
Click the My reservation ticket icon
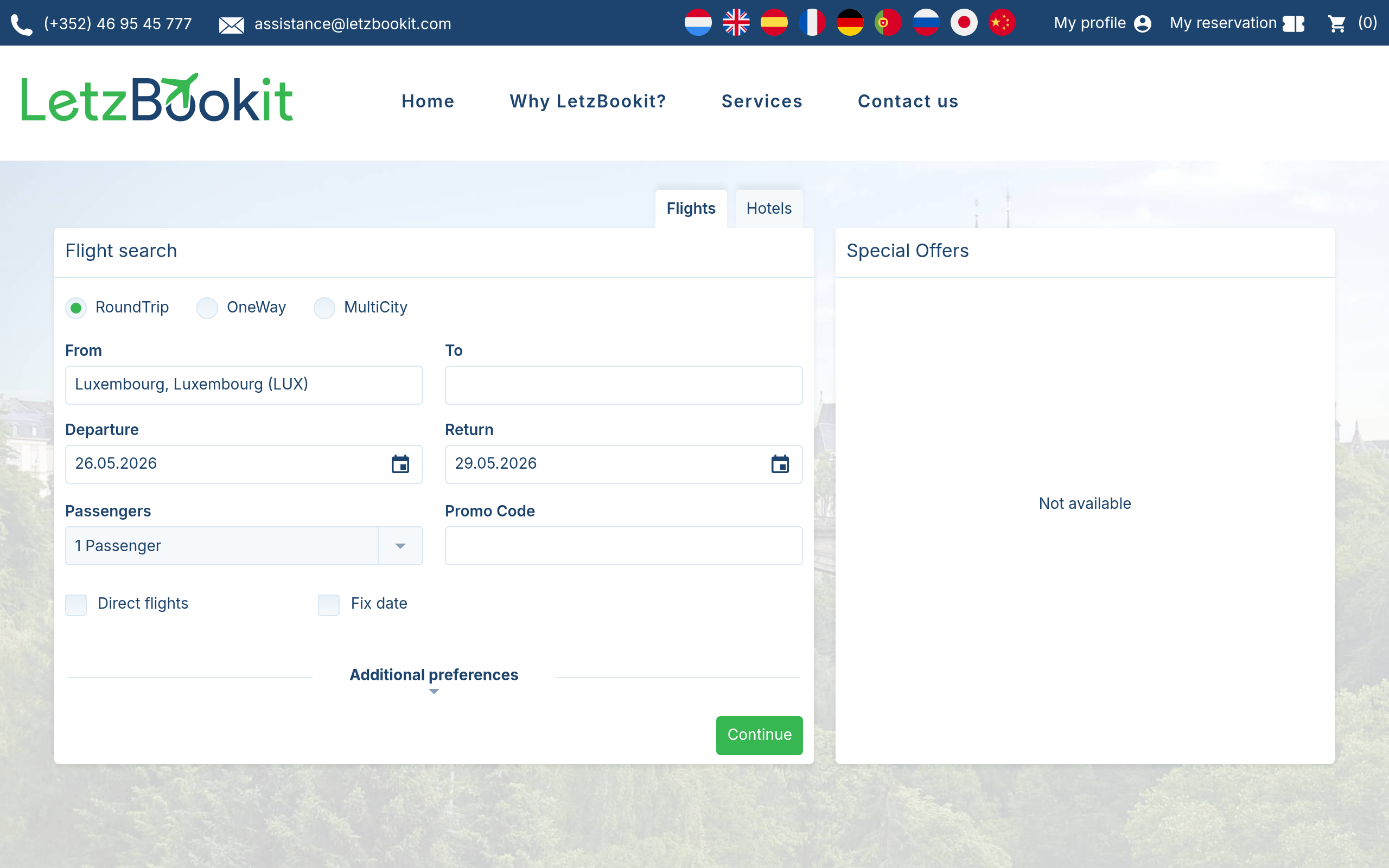[1294, 23]
